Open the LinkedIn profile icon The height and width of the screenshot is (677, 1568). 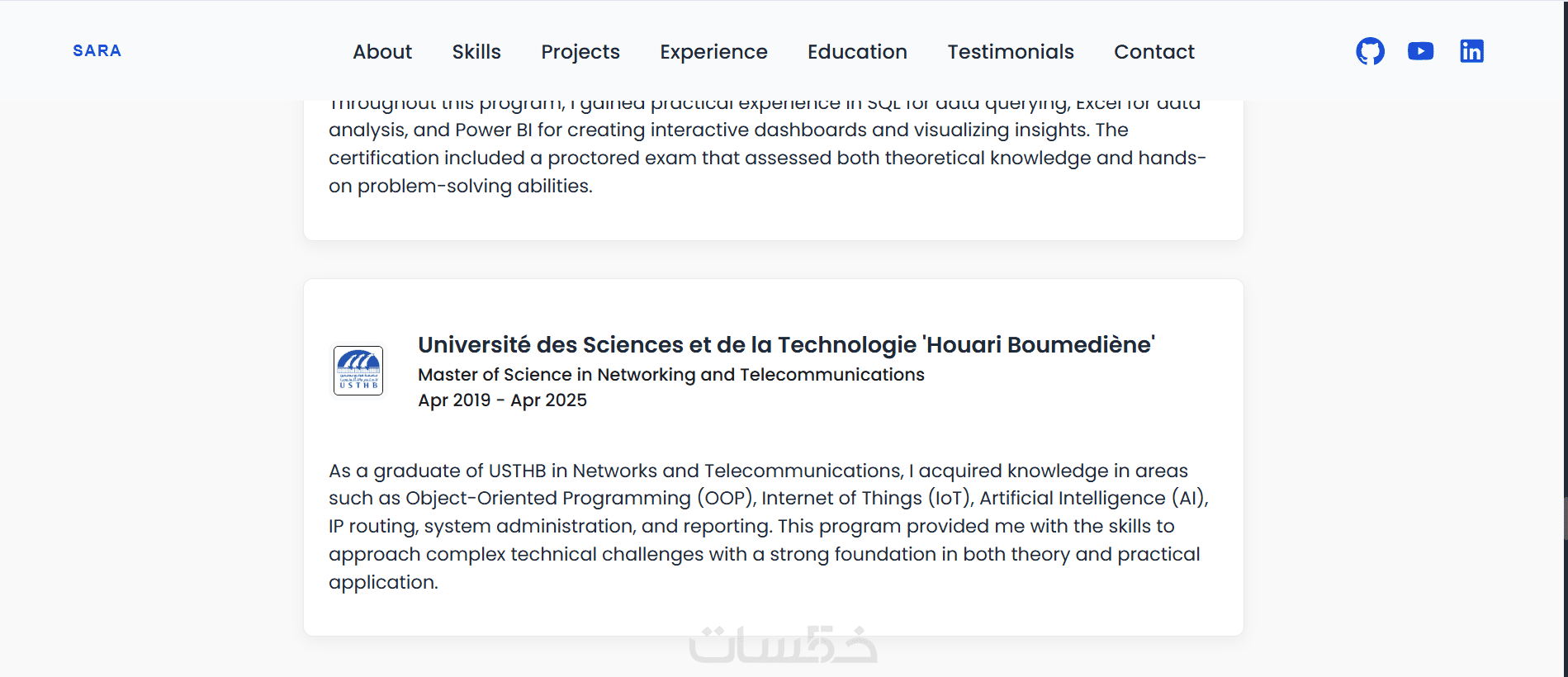click(1471, 51)
